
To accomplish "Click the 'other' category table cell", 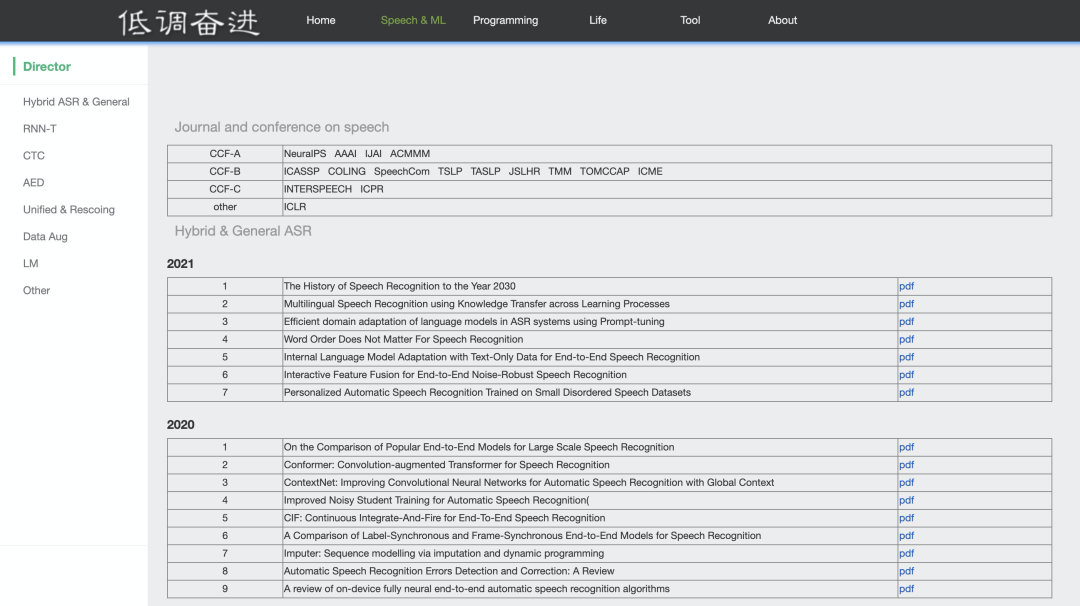I will 225,207.
